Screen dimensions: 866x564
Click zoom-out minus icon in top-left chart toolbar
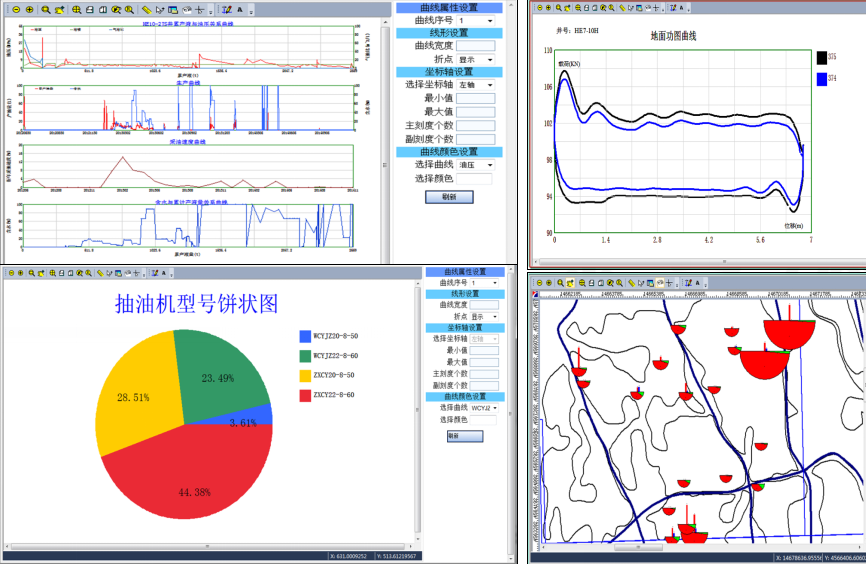[16, 9]
